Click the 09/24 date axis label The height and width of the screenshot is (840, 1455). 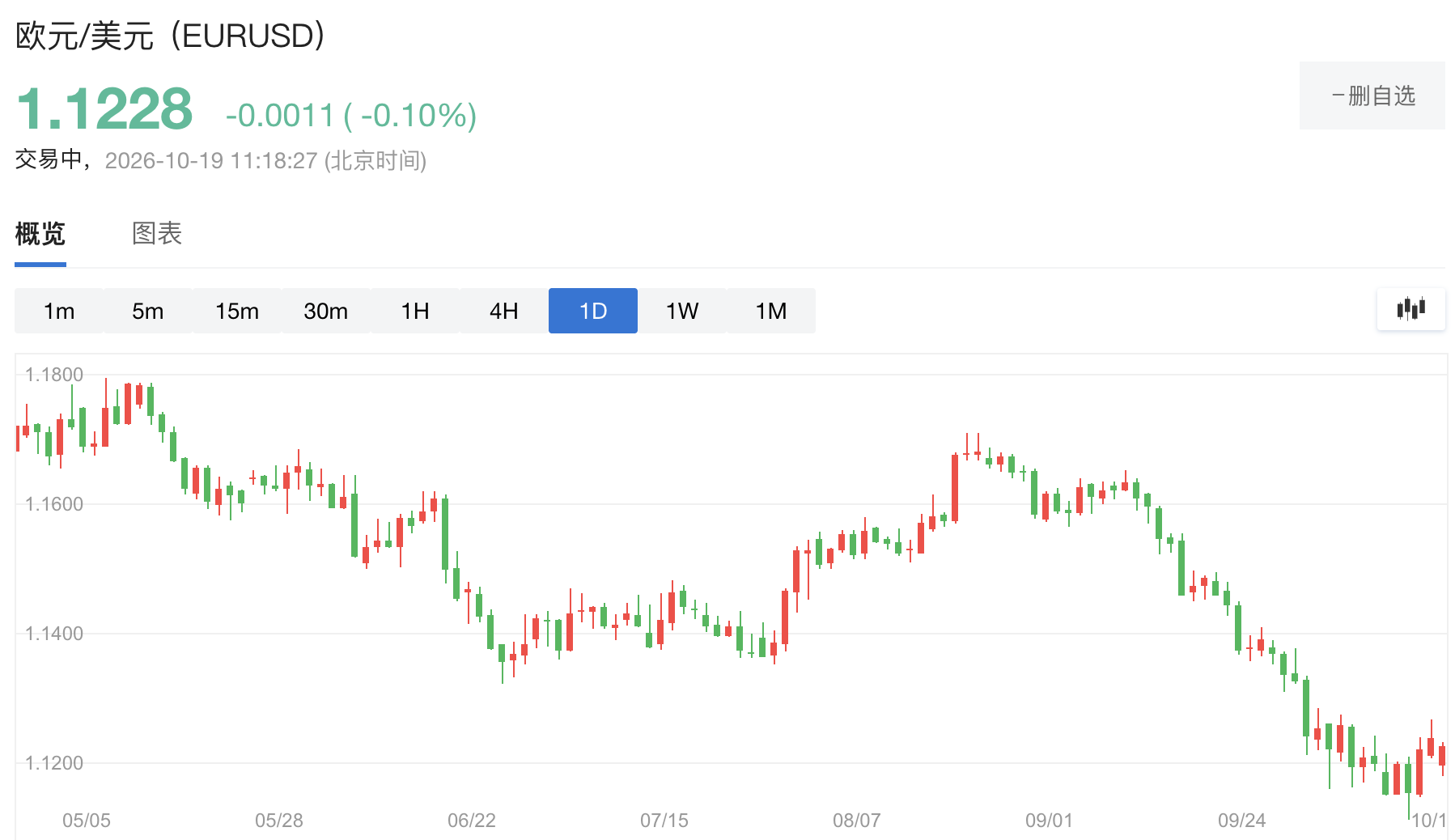click(x=1242, y=821)
